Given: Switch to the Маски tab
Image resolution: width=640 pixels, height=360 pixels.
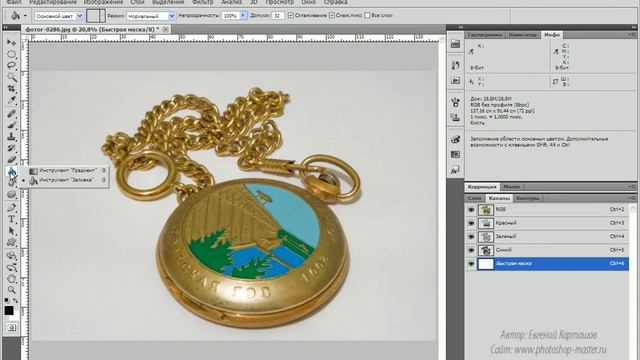Looking at the screenshot, I should pos(511,187).
